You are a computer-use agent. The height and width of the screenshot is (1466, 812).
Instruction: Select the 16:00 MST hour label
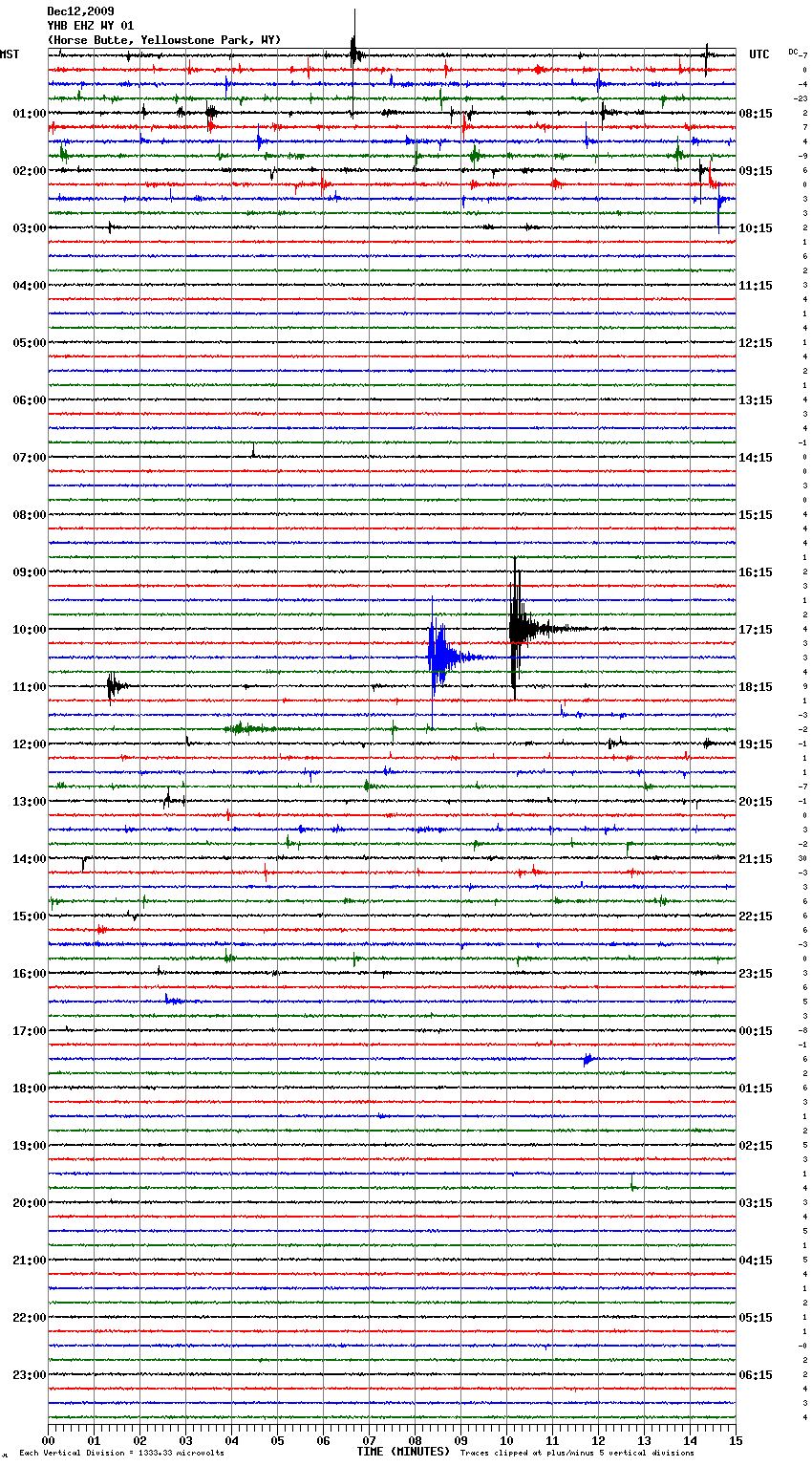coord(30,974)
